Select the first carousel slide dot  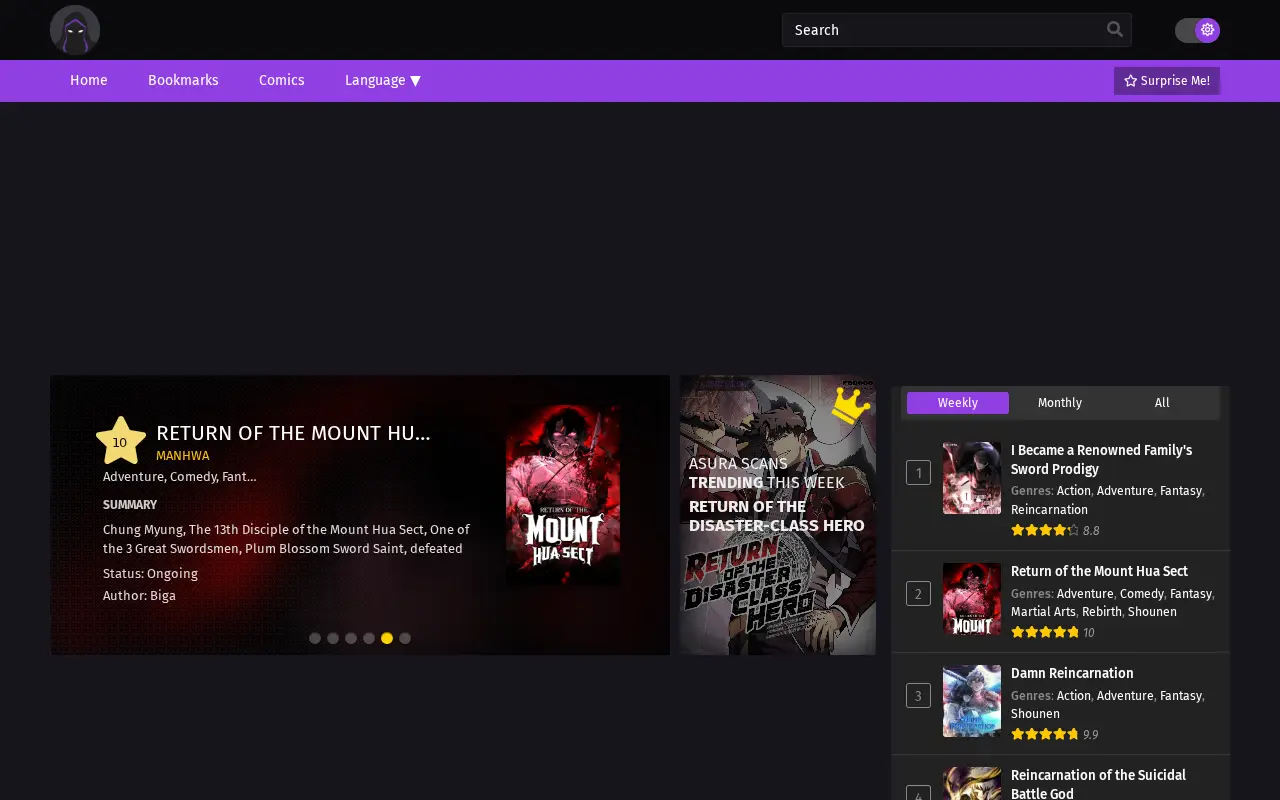[x=315, y=638]
